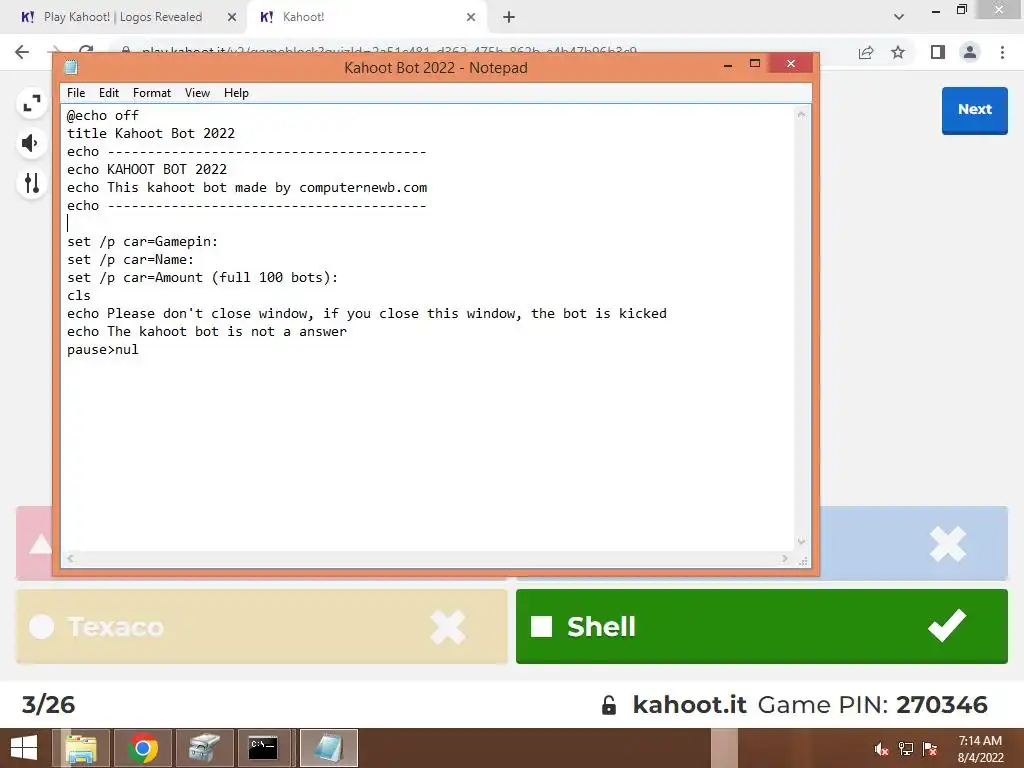Maximize the Notepad window
Viewport: 1024px width, 768px height.
755,64
